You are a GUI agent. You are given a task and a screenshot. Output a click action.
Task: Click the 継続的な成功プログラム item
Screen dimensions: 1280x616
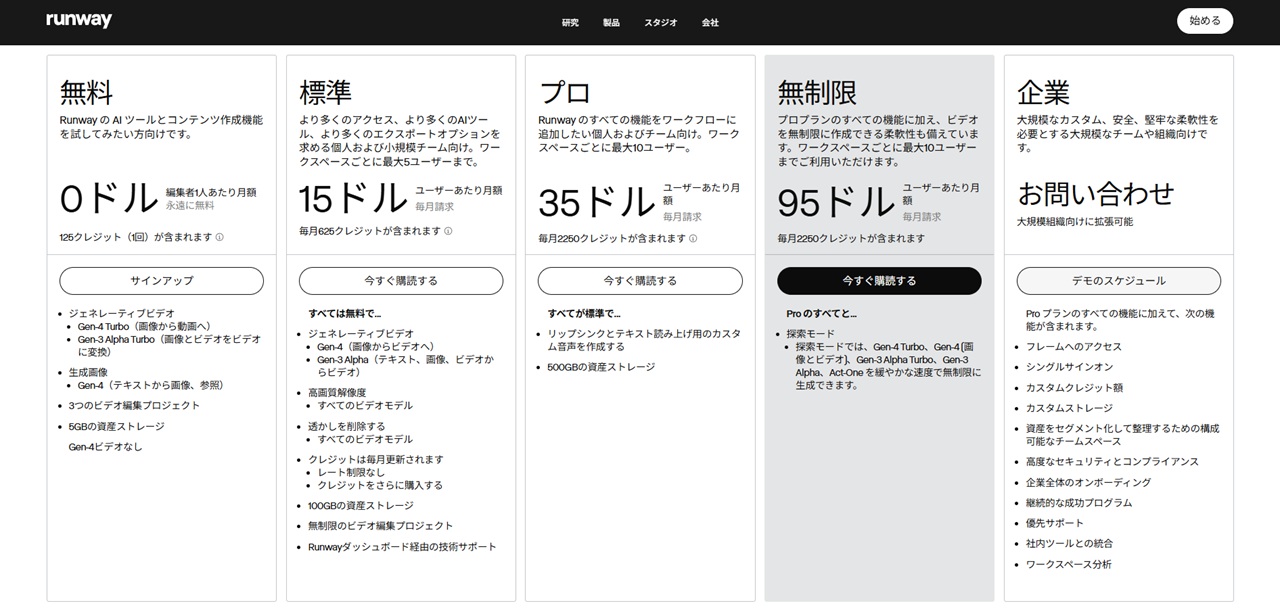(1079, 503)
